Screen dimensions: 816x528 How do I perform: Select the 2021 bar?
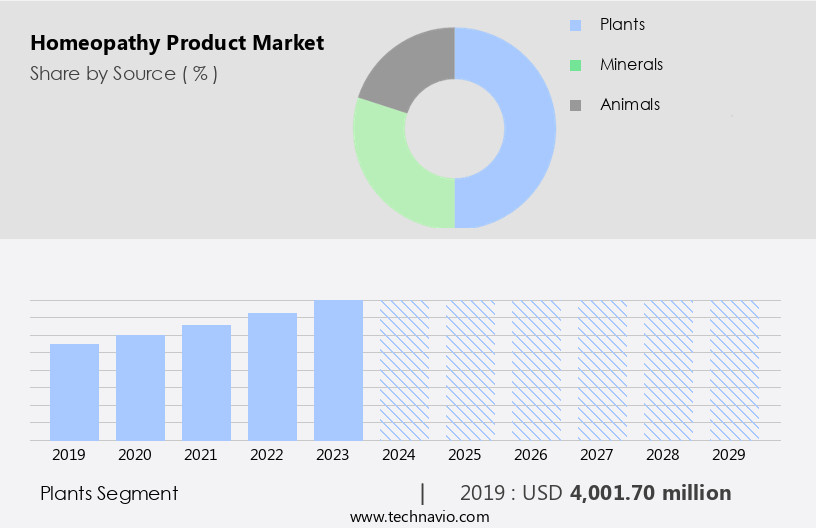206,383
